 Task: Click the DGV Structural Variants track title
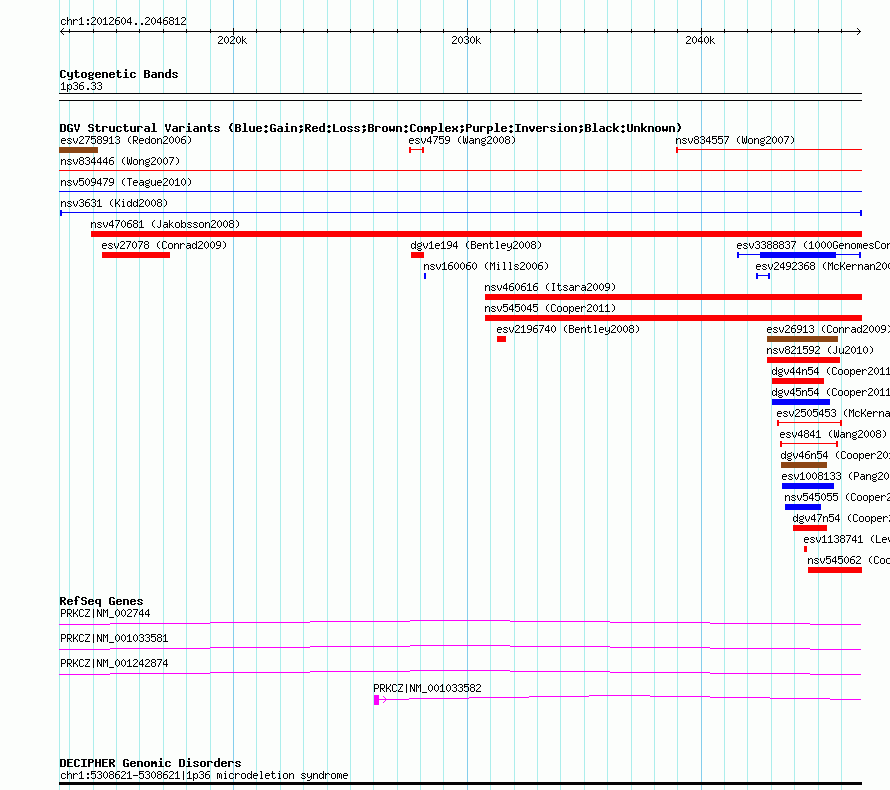[x=371, y=128]
